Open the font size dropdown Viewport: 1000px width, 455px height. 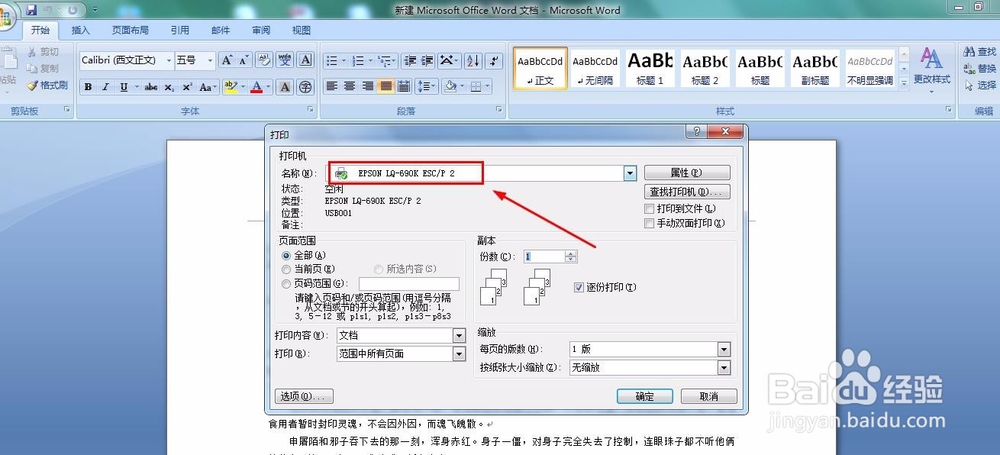[x=210, y=61]
